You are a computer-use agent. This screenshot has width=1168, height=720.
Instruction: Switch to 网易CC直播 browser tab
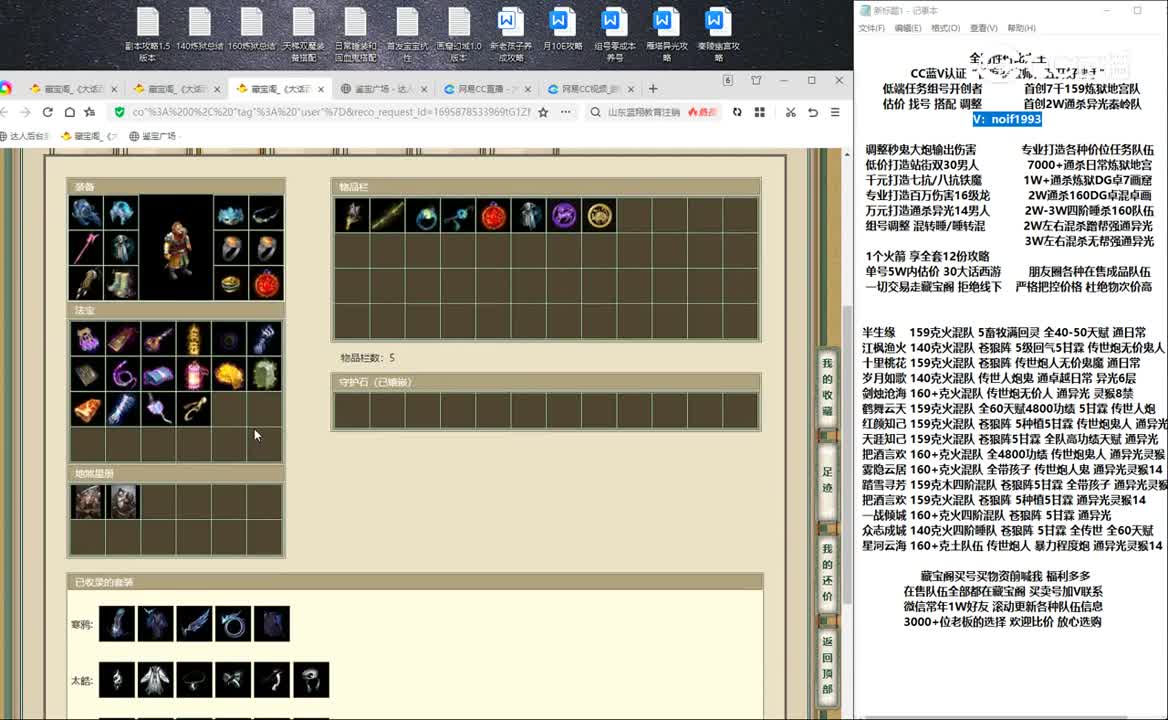(x=486, y=89)
